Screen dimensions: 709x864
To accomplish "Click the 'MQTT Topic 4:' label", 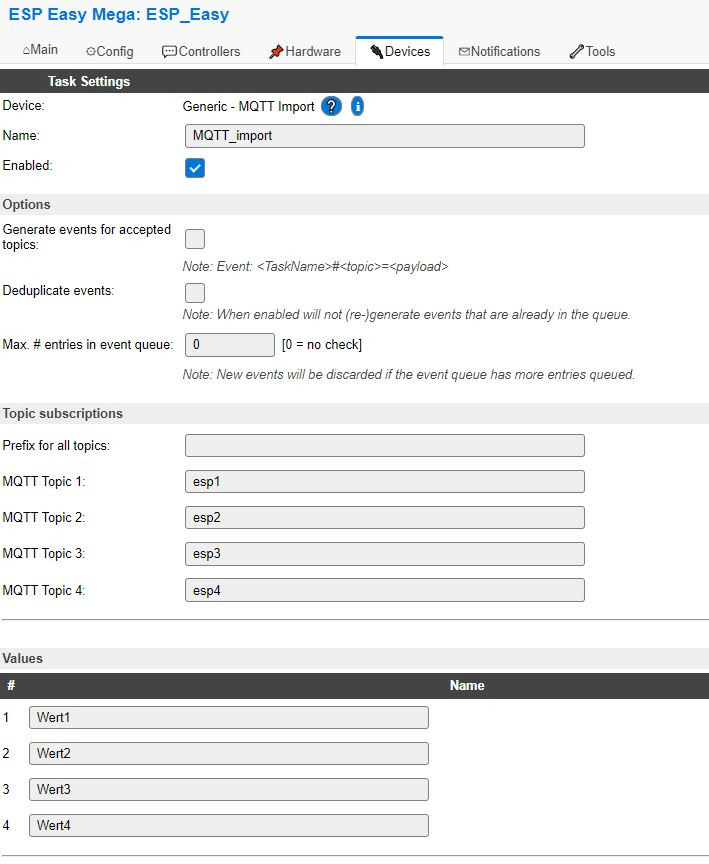I will [x=44, y=590].
